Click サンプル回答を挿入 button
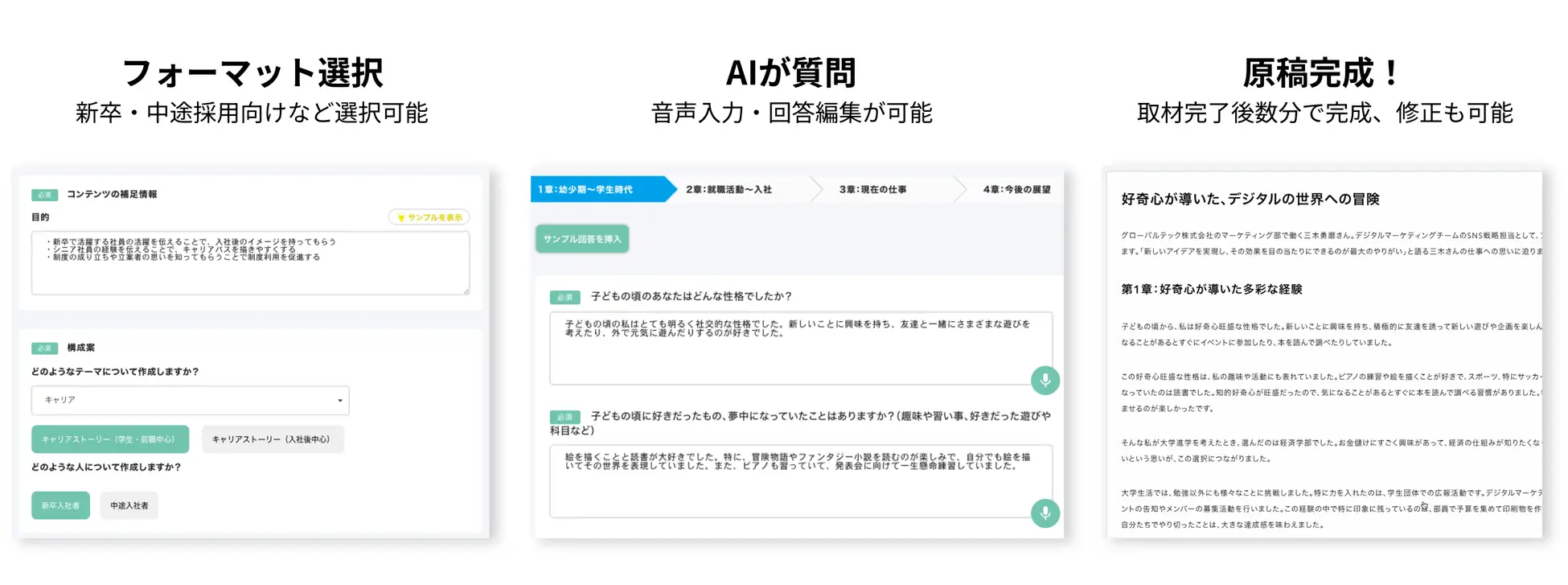This screenshot has width=1568, height=585. 582,239
